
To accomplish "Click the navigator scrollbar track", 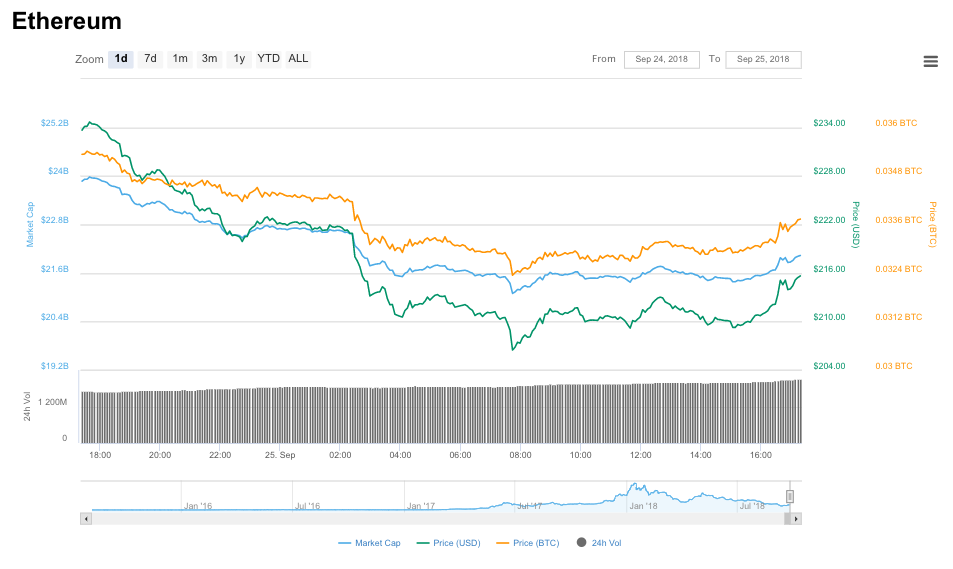I will (438, 519).
